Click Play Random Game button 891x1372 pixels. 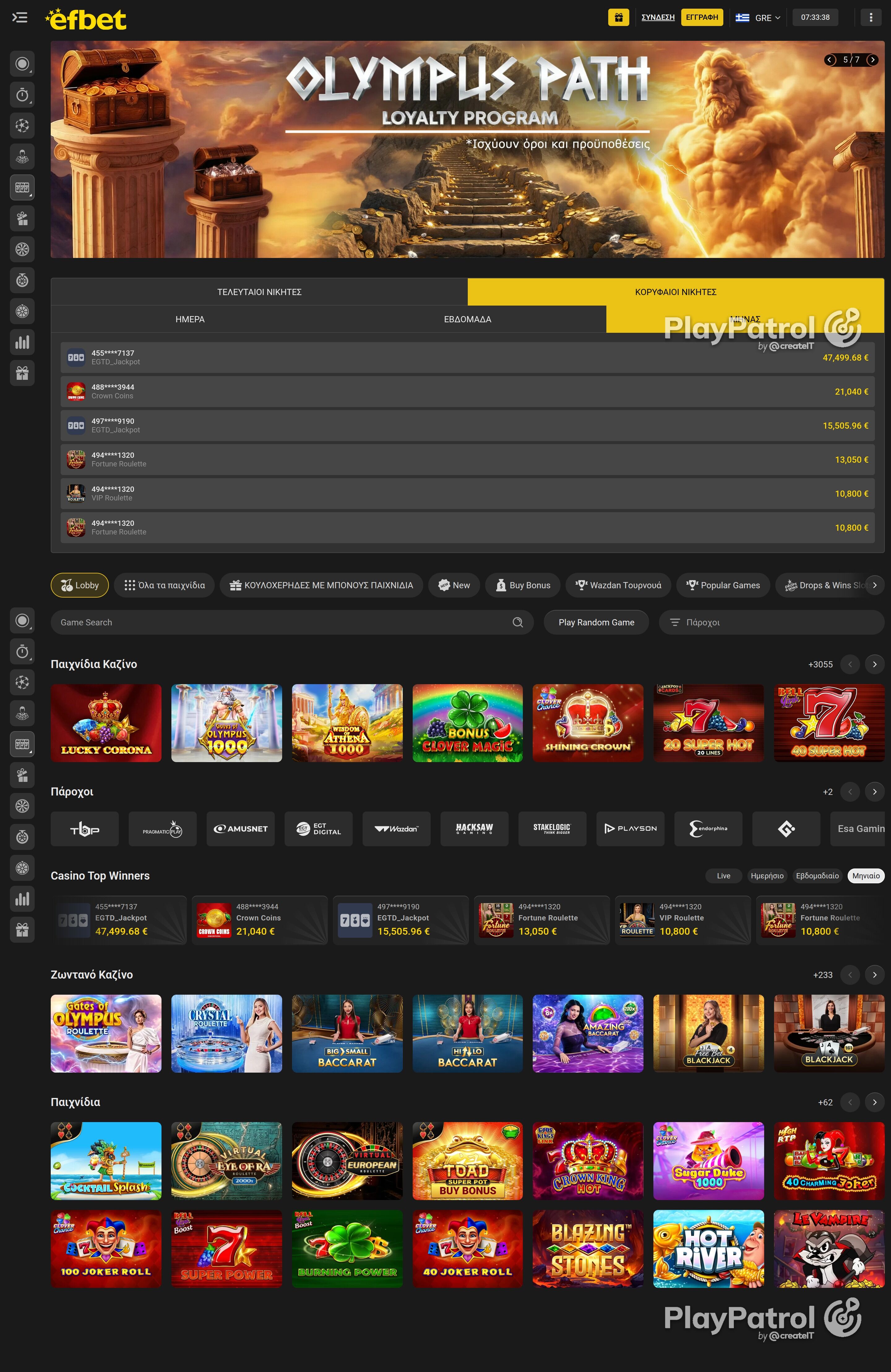596,622
